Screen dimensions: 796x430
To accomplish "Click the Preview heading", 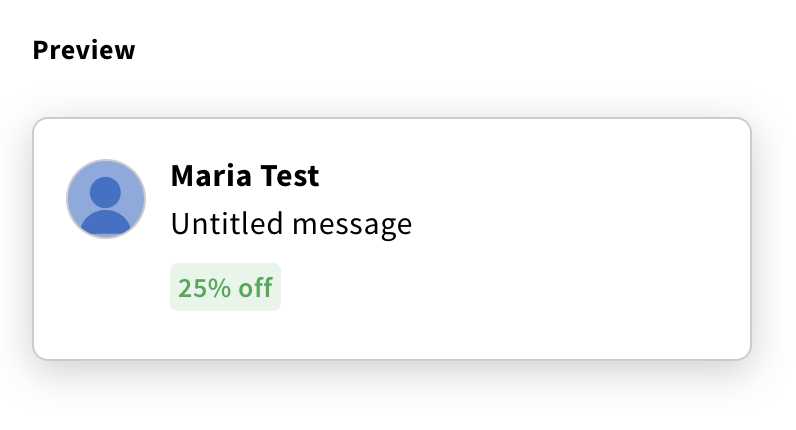I will coord(84,50).
